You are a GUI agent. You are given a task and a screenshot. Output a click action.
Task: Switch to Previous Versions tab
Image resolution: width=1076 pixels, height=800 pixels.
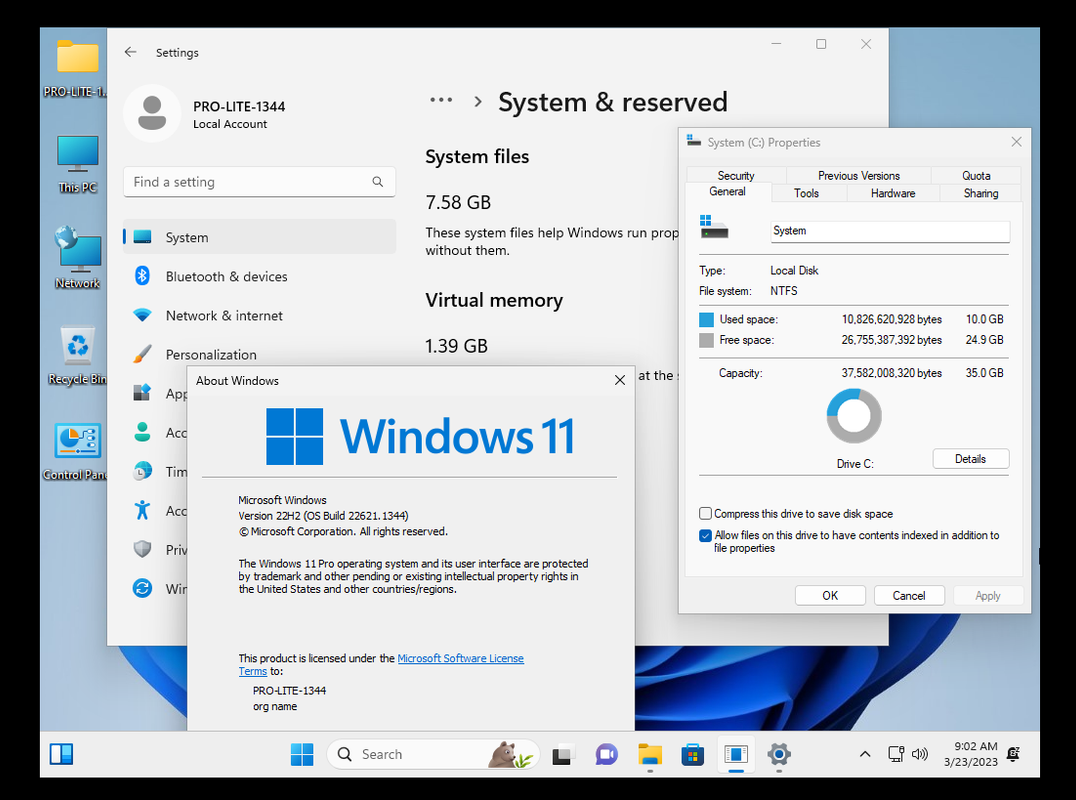tap(858, 176)
